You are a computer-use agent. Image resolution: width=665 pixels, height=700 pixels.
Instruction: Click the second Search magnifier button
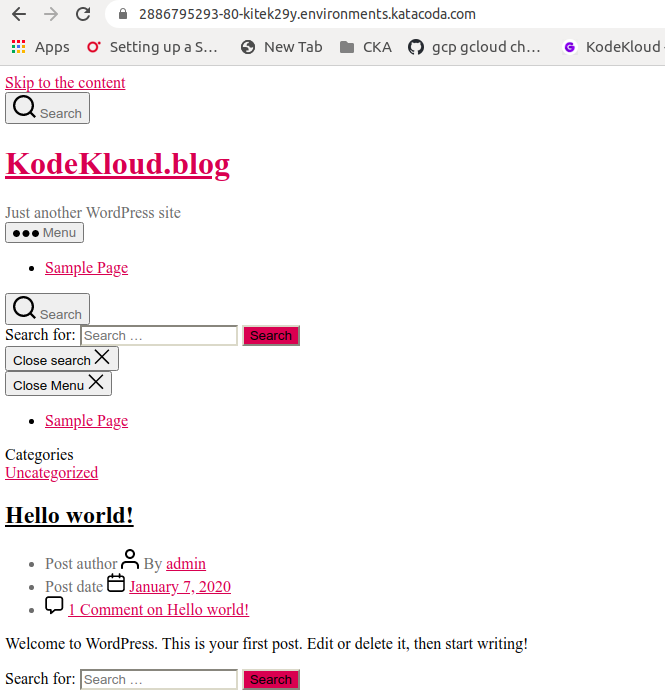coord(47,309)
